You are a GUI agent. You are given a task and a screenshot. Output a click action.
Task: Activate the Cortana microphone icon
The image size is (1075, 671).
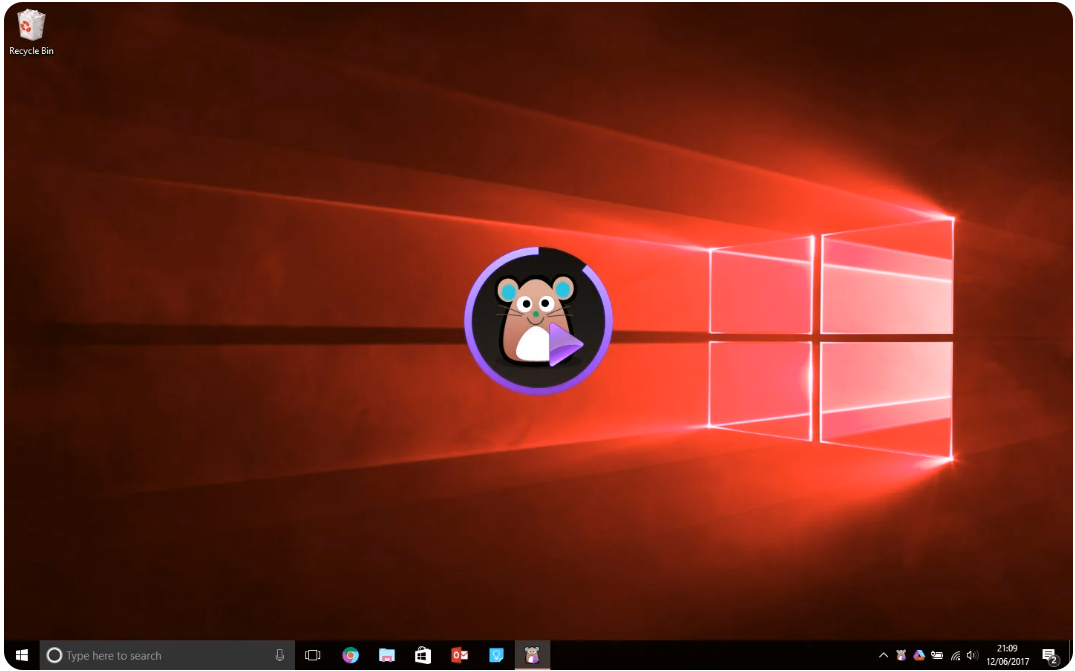pyautogui.click(x=280, y=655)
